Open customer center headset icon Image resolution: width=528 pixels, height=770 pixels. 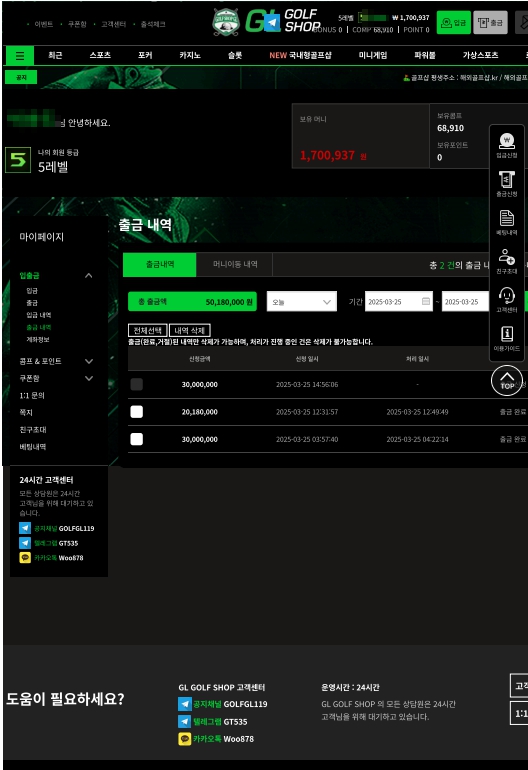506,300
